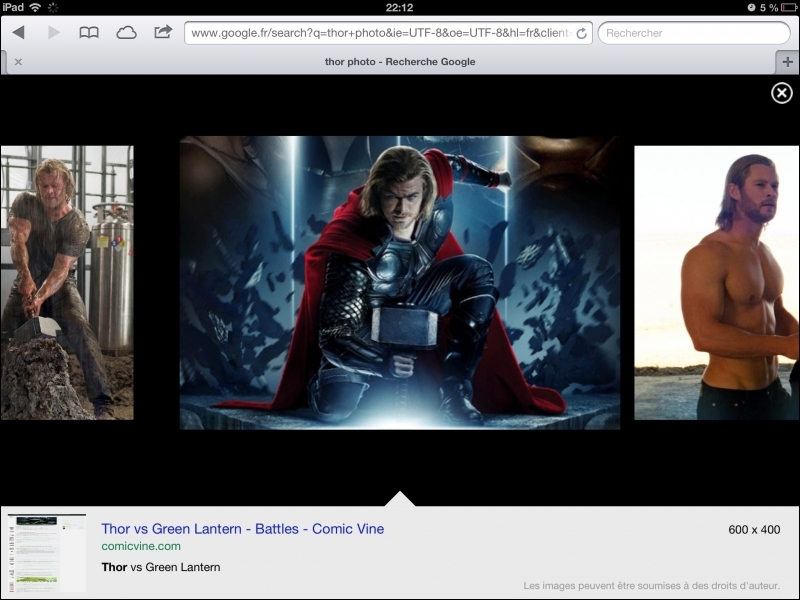The width and height of the screenshot is (800, 600).
Task: Click the 'Thor vs Green Lantern' description text
Action: (x=161, y=567)
